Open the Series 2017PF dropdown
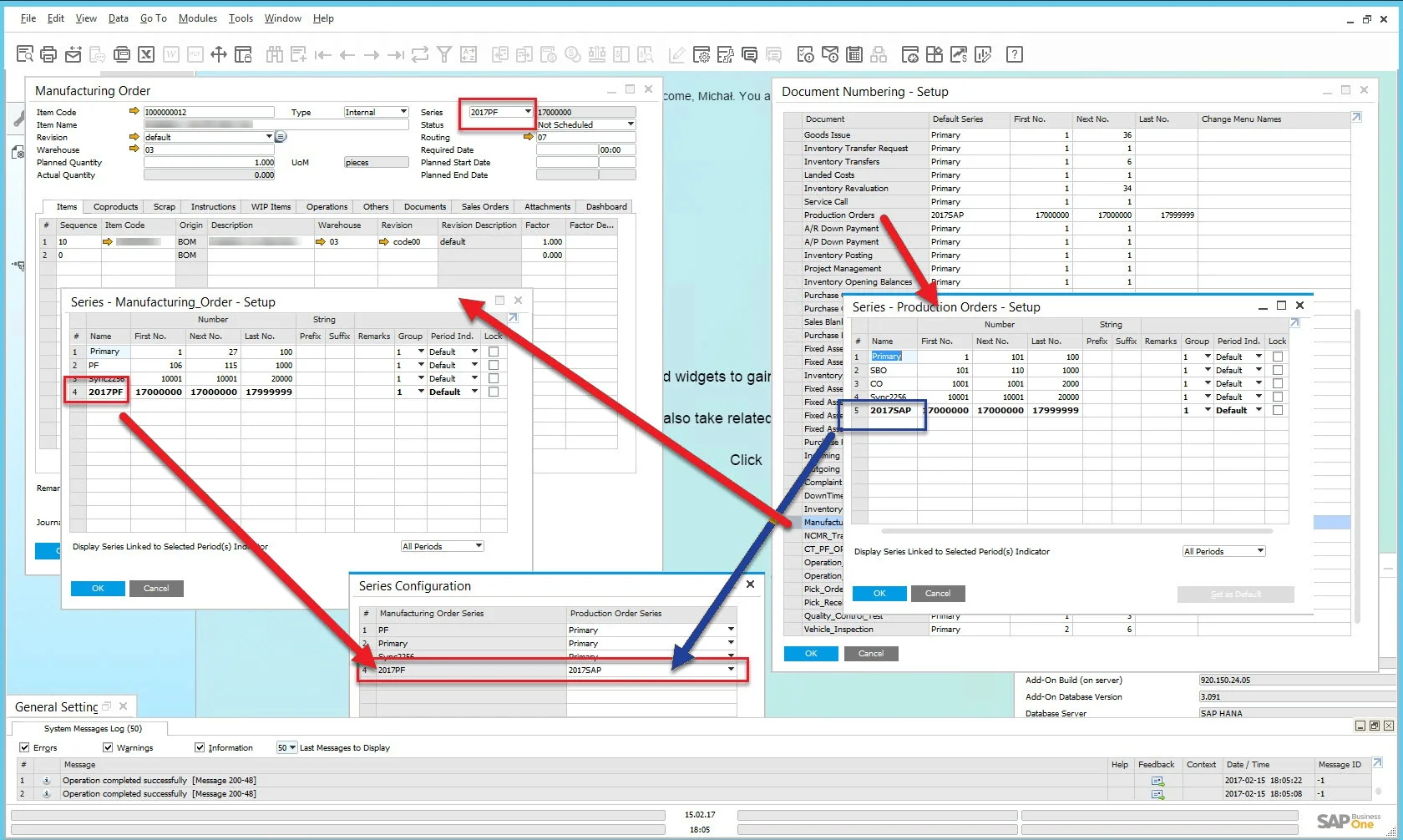The image size is (1403, 840). (x=527, y=112)
